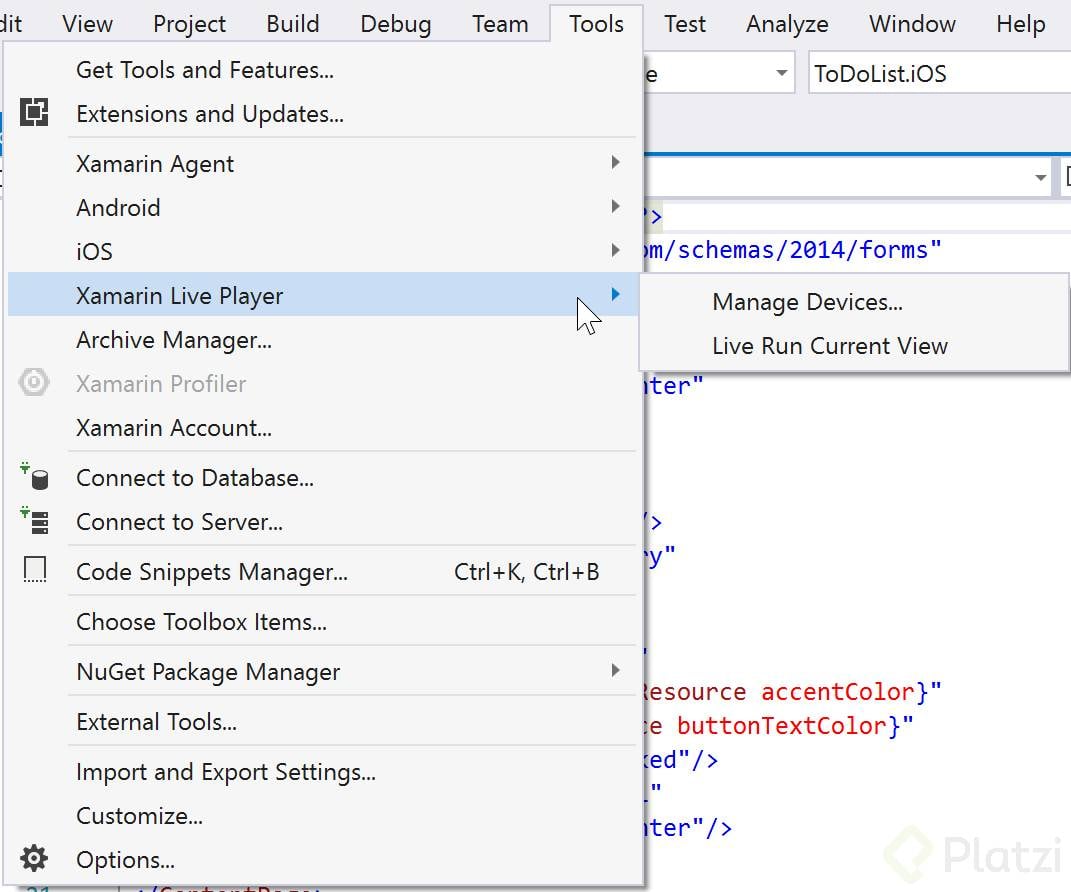The height and width of the screenshot is (892, 1071).
Task: Click the Extensions and Updates icon
Action: point(36,113)
